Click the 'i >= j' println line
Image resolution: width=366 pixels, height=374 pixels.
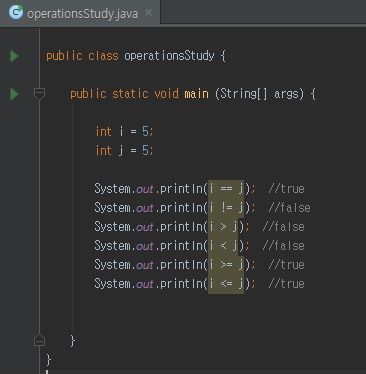click(199, 265)
